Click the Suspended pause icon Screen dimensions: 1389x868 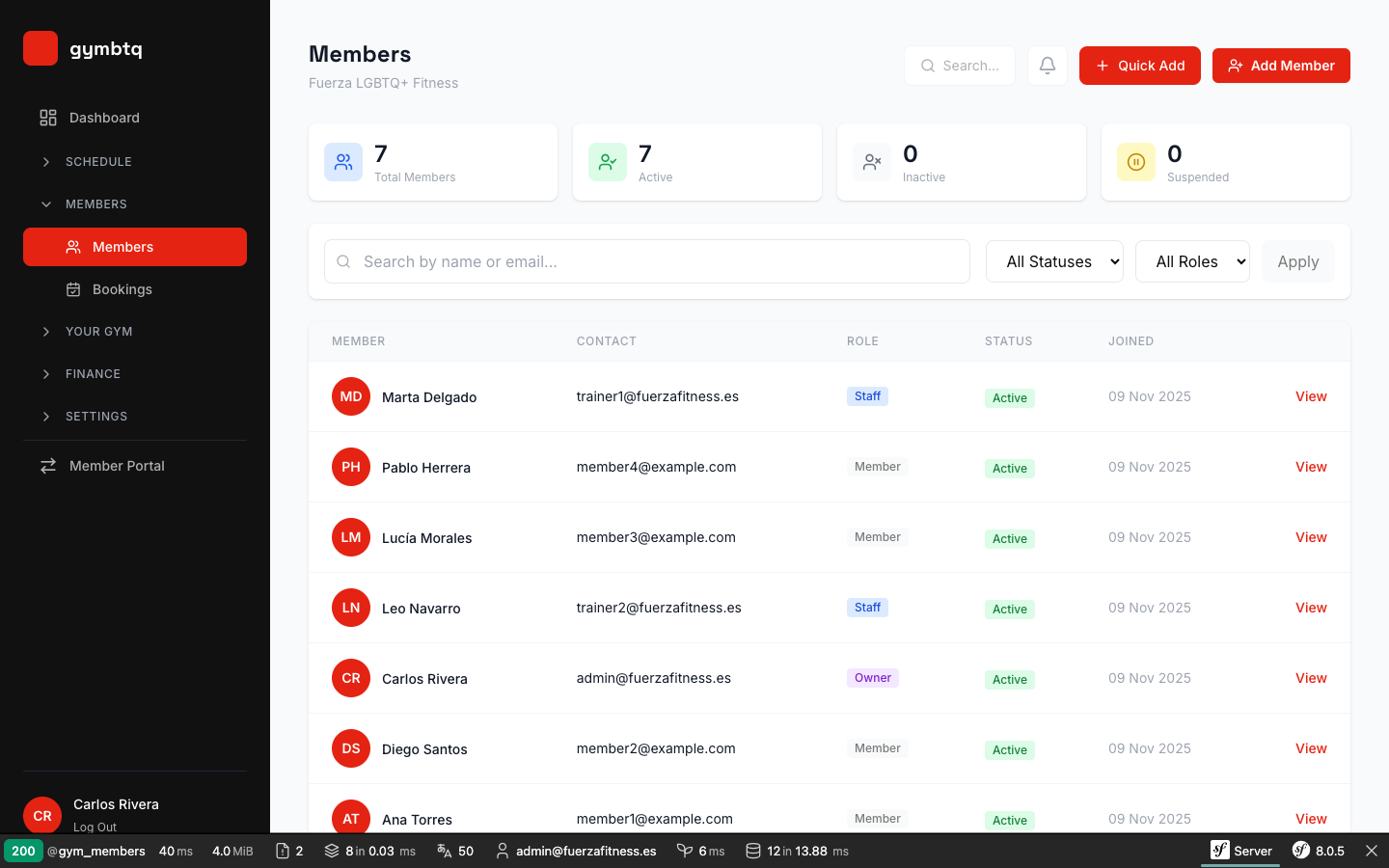(1136, 162)
